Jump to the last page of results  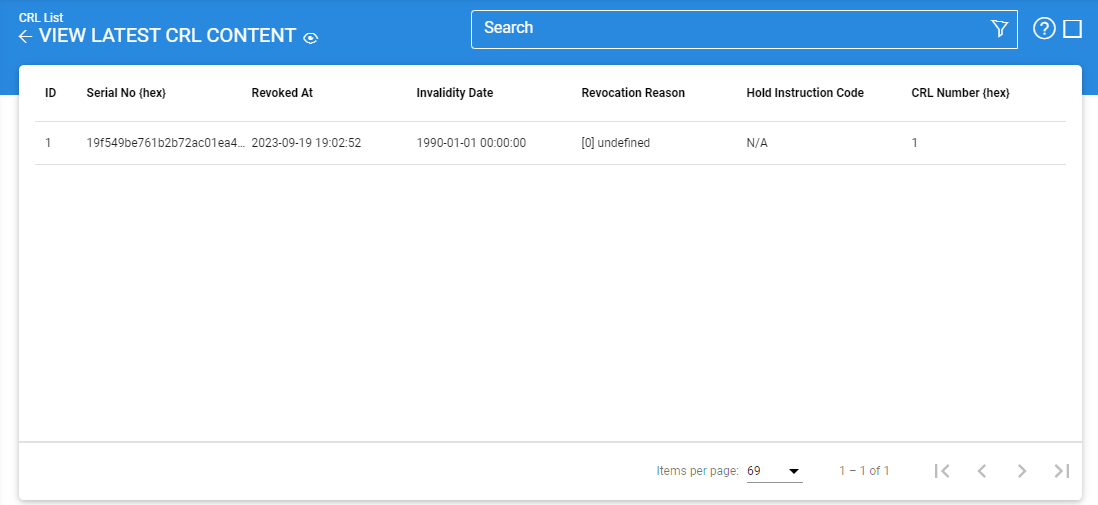(1061, 471)
